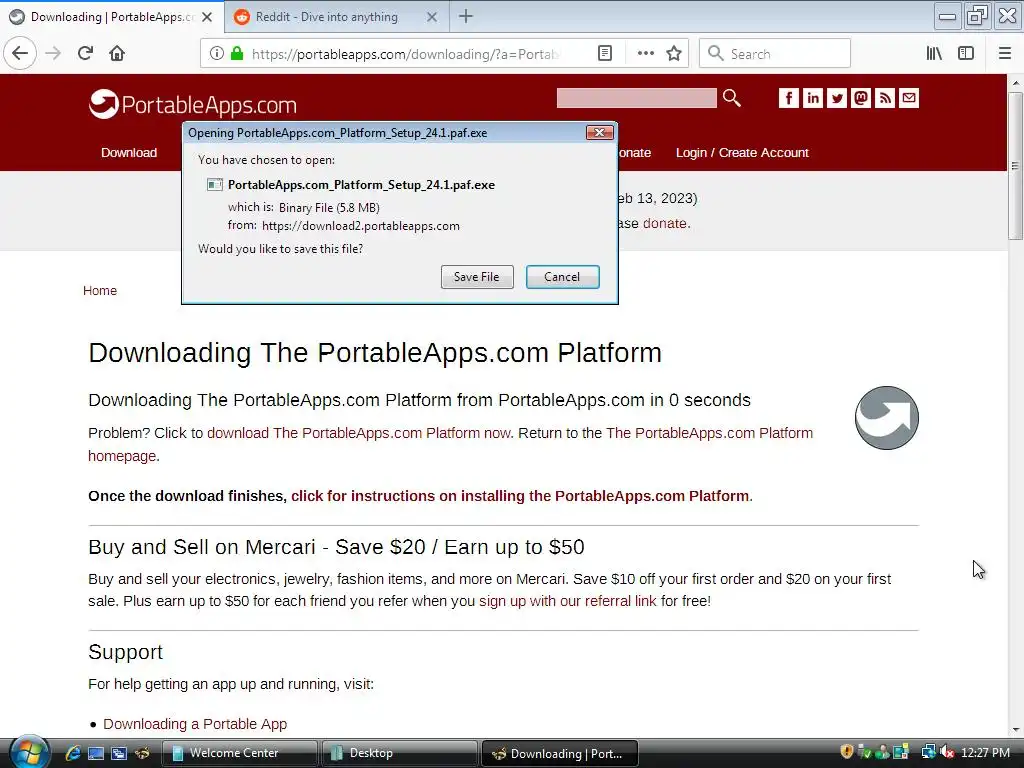Open the PortableApps LinkedIn icon

(x=812, y=98)
